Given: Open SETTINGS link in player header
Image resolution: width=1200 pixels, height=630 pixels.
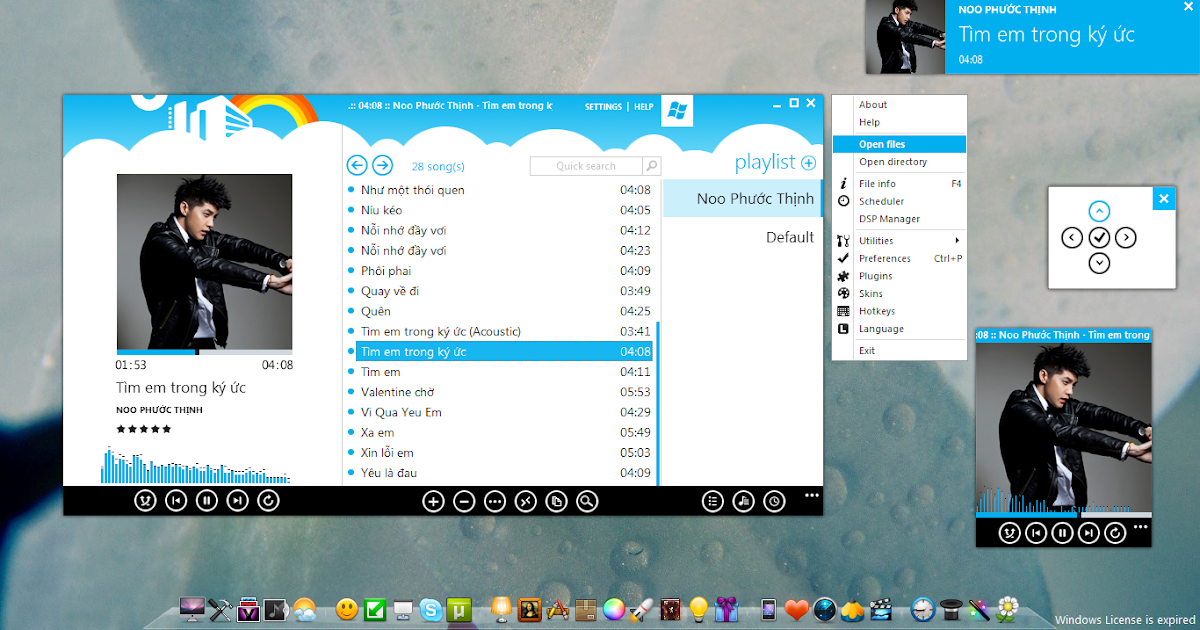Looking at the screenshot, I should [x=603, y=107].
